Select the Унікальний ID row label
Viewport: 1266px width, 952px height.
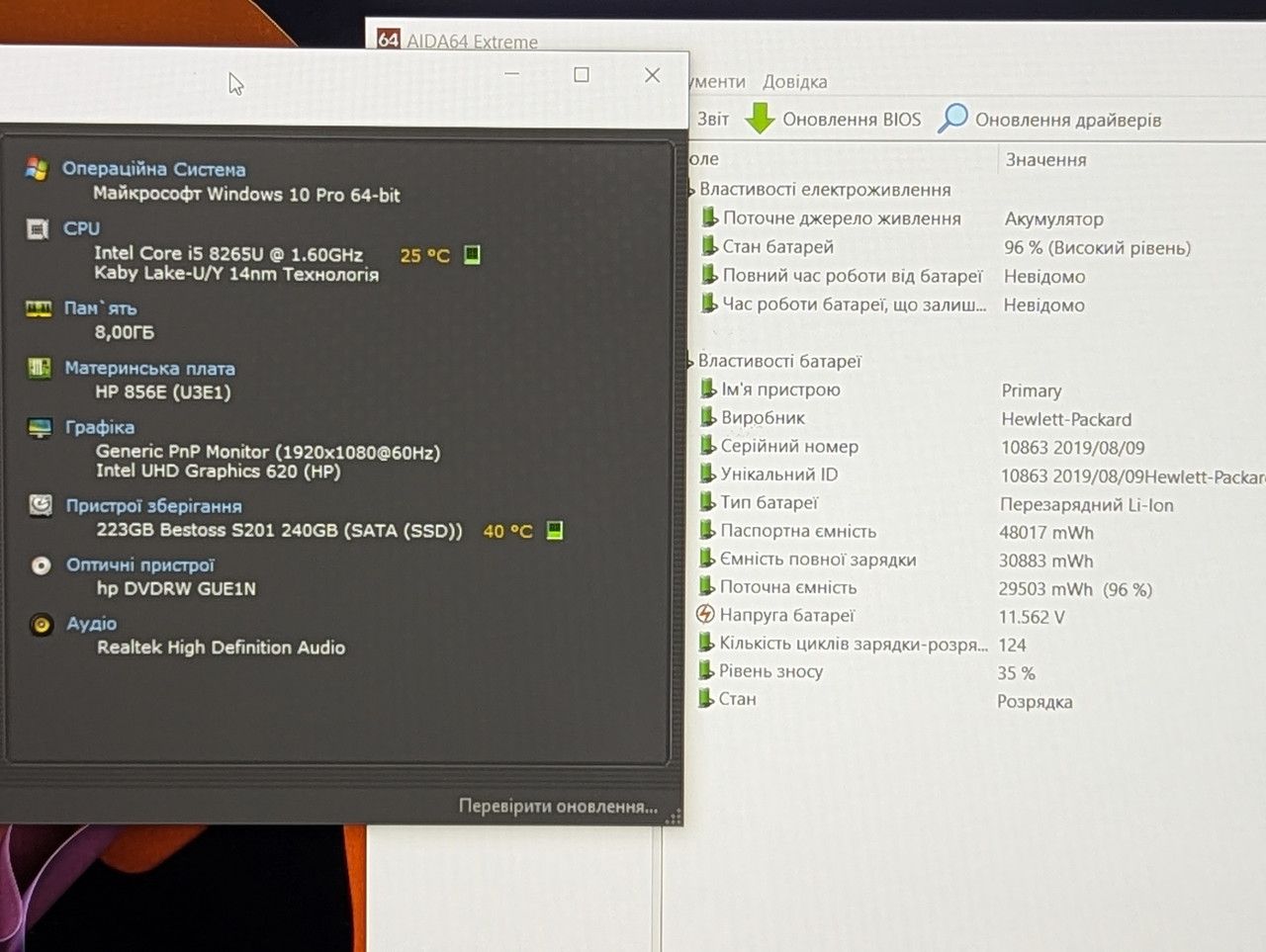click(779, 475)
